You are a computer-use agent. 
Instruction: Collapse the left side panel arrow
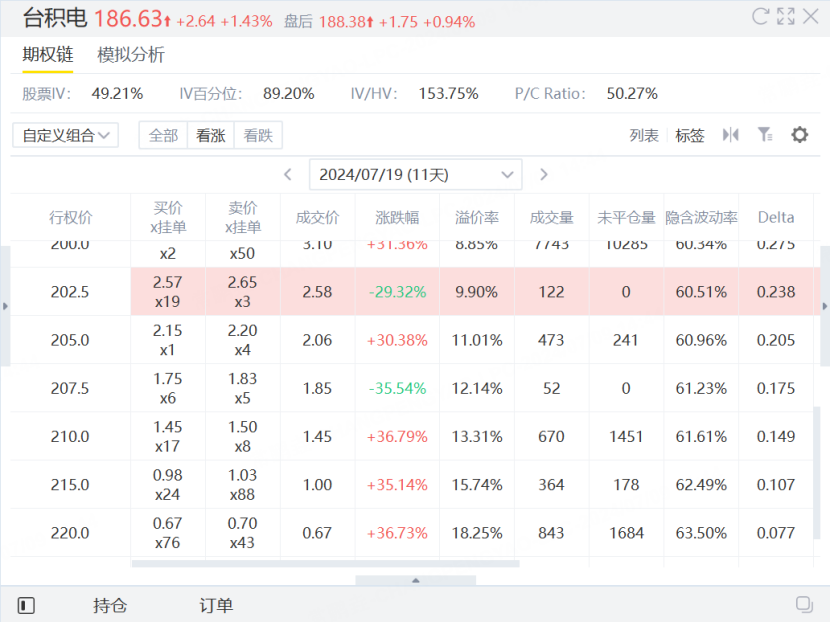click(5, 306)
